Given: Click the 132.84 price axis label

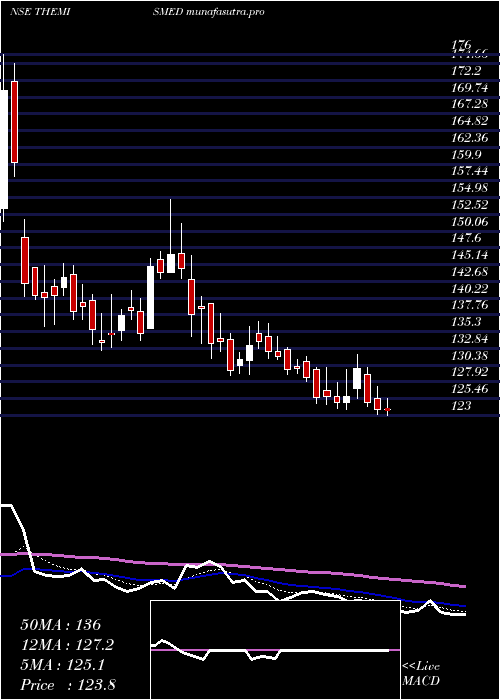Looking at the screenshot, I should (470, 339).
